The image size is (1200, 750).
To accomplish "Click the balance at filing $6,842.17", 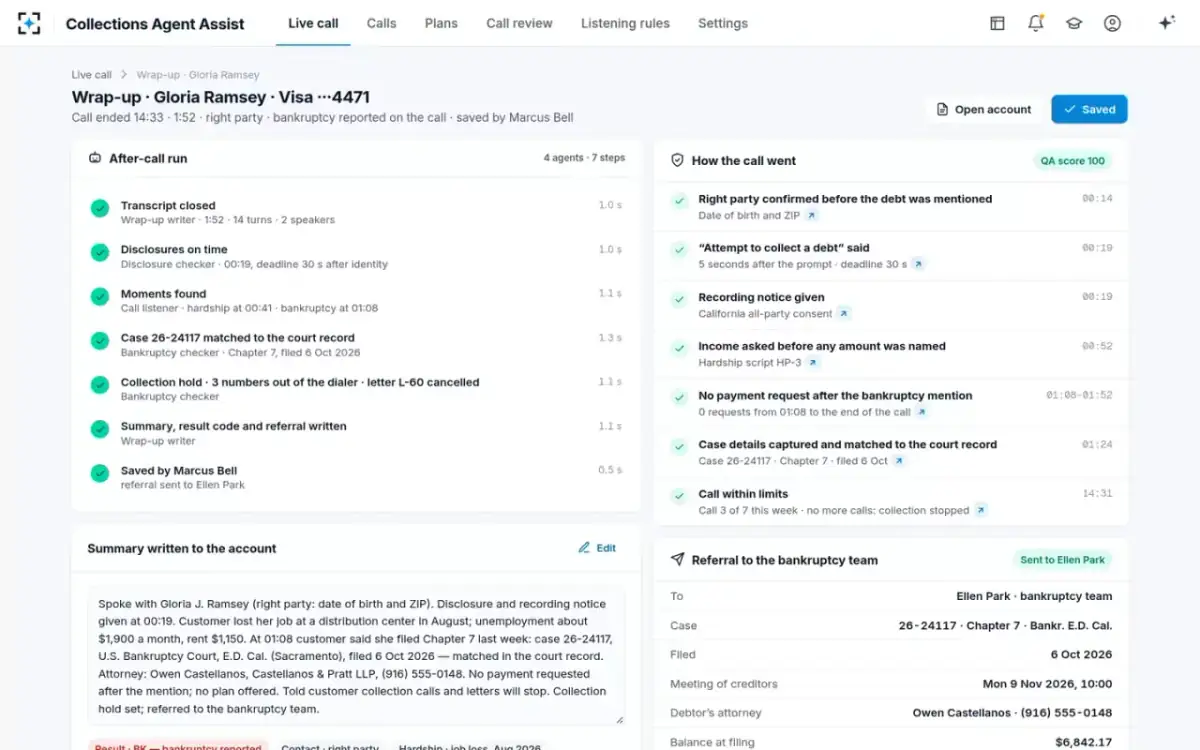I will pos(1083,742).
